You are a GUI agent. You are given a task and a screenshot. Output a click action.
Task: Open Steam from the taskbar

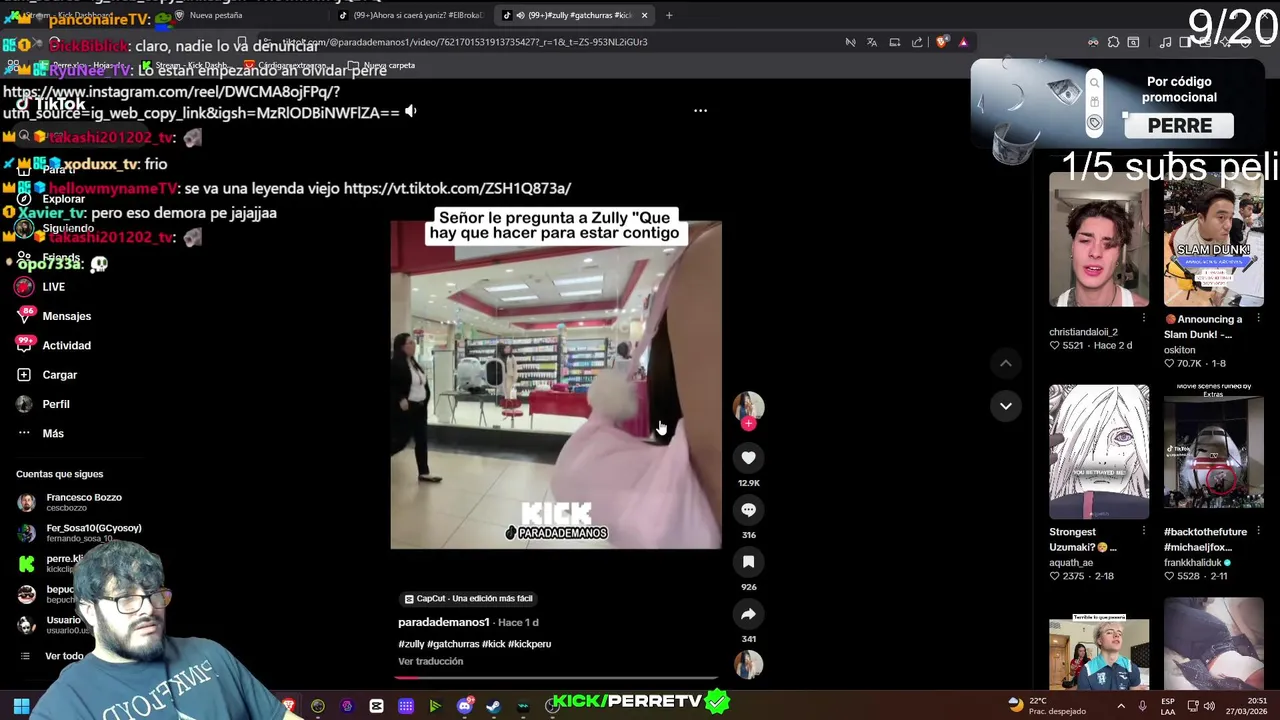click(x=493, y=707)
